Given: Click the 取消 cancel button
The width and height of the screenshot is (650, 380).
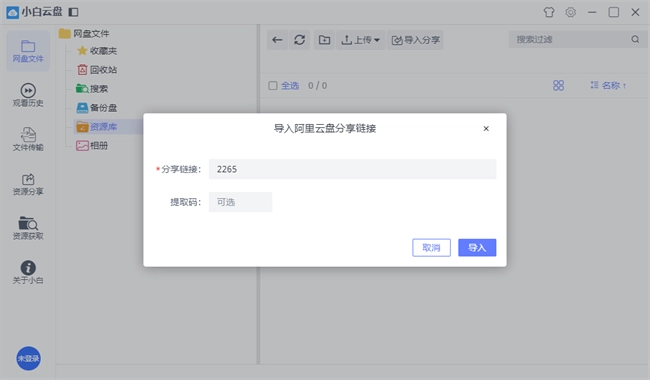Looking at the screenshot, I should coord(431,247).
